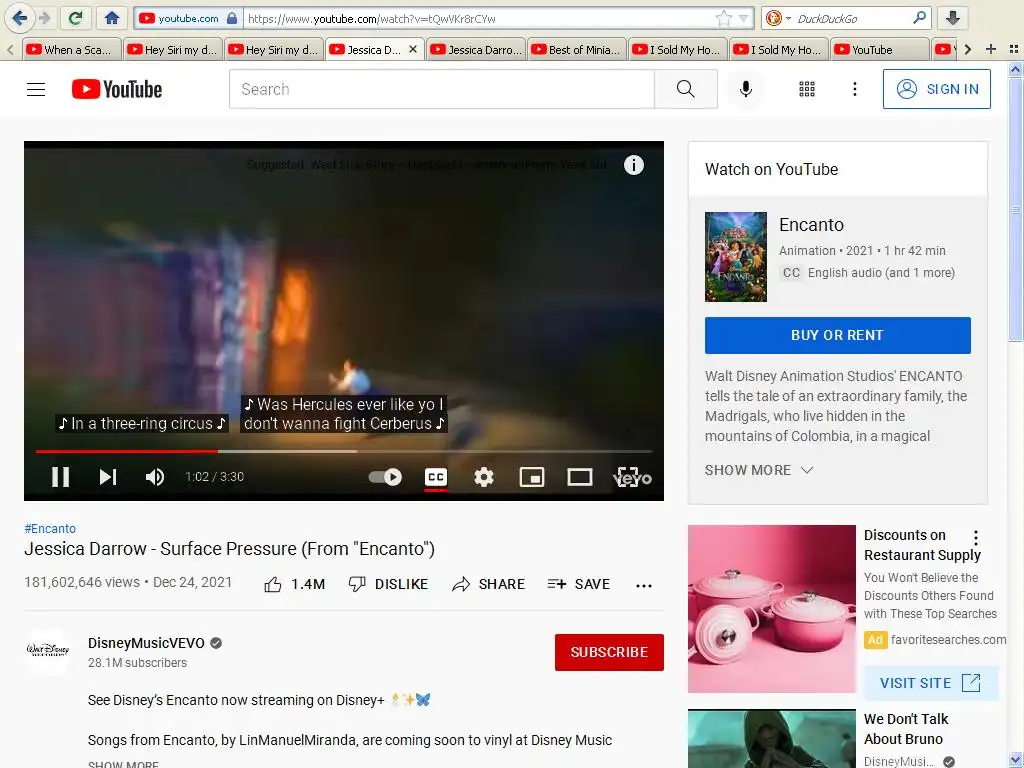Open We Don't Talk About Bruno thumbnail
This screenshot has width=1024, height=768.
click(771, 739)
